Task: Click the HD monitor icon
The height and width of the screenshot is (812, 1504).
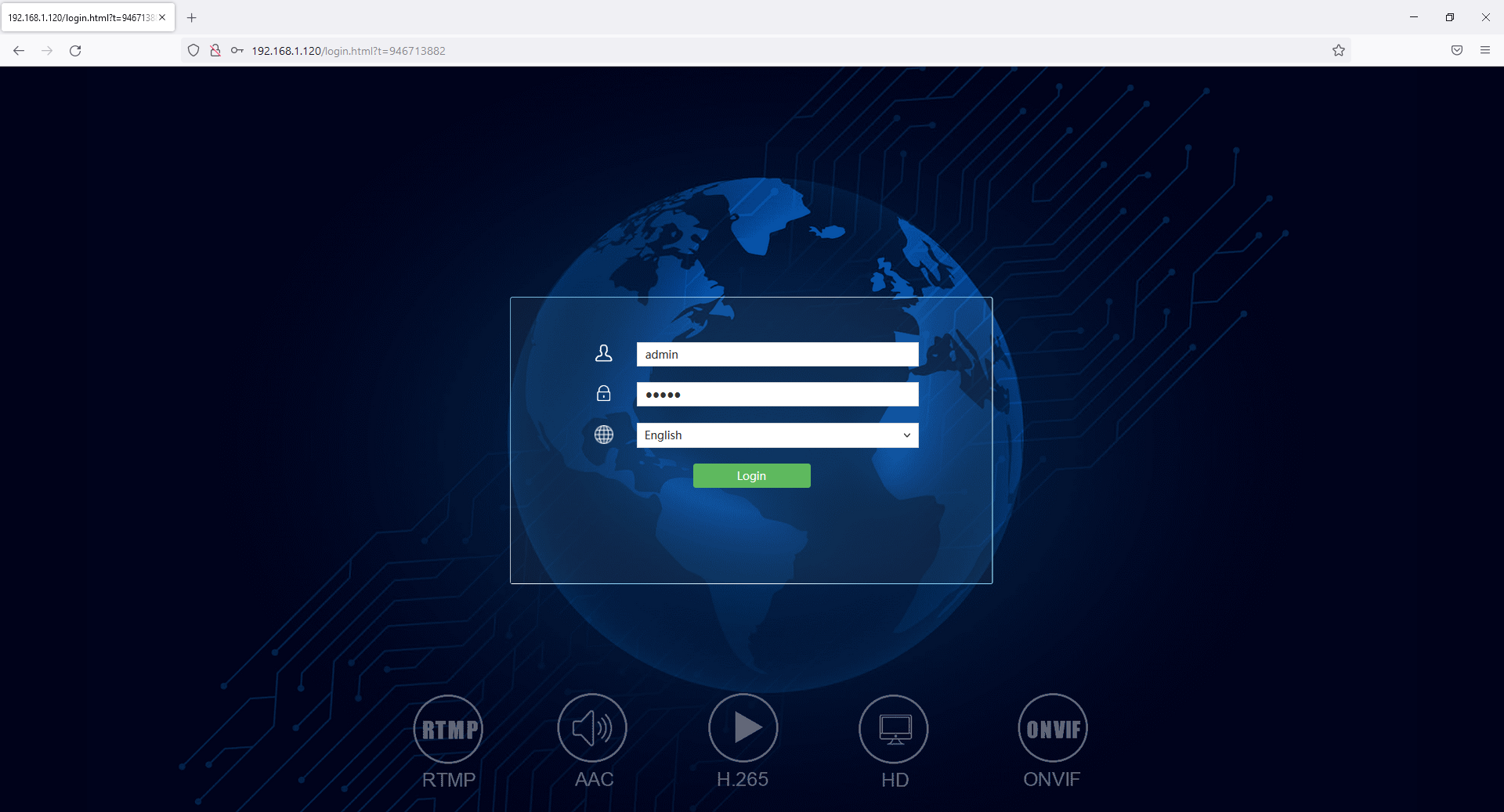Action: click(894, 729)
